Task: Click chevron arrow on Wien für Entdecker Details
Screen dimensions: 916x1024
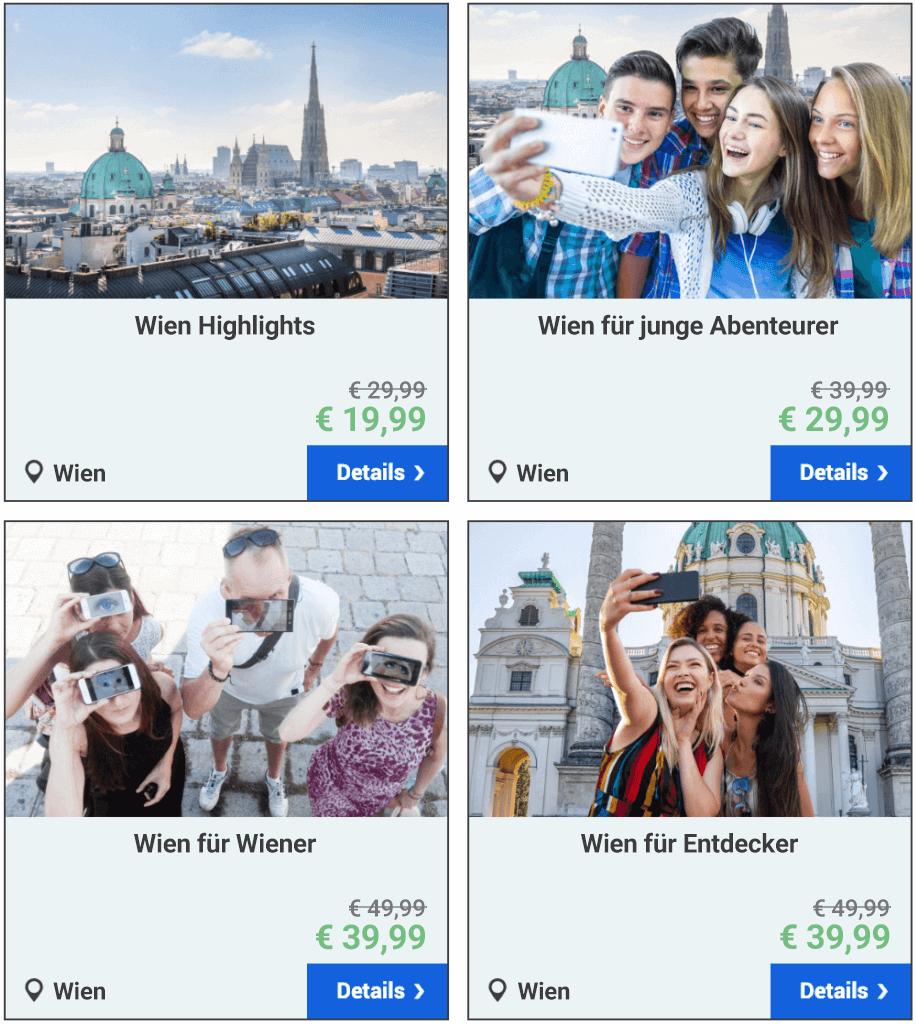Action: click(883, 991)
